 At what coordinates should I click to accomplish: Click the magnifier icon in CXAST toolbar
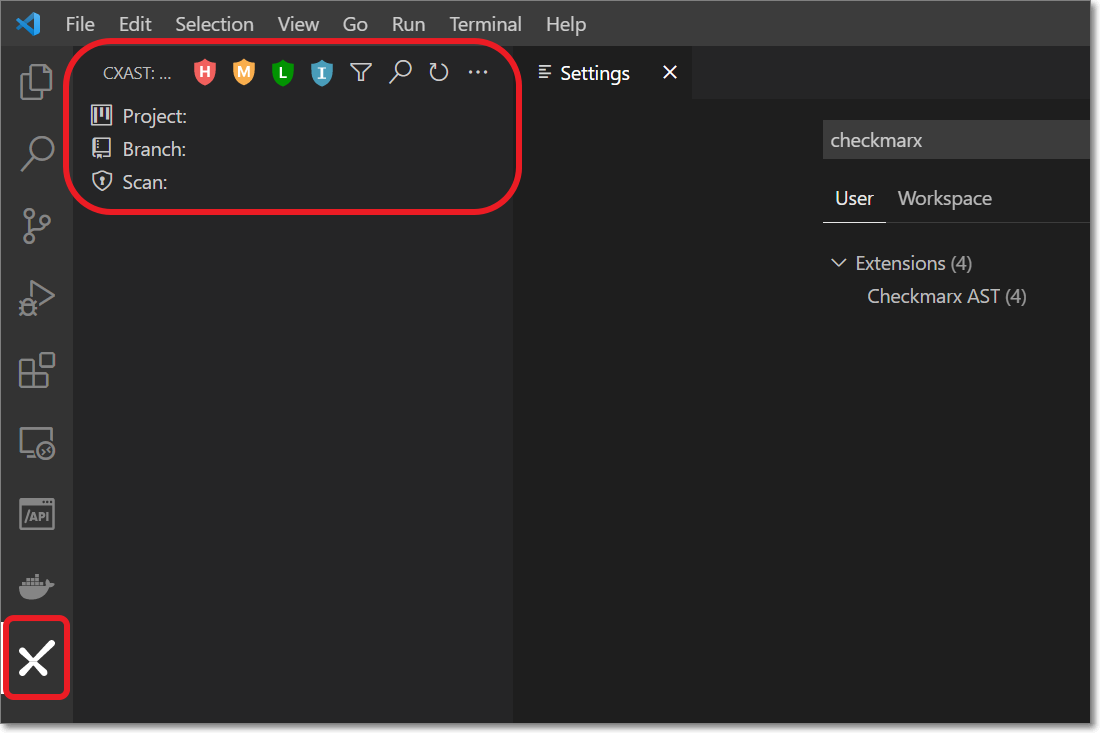400,72
